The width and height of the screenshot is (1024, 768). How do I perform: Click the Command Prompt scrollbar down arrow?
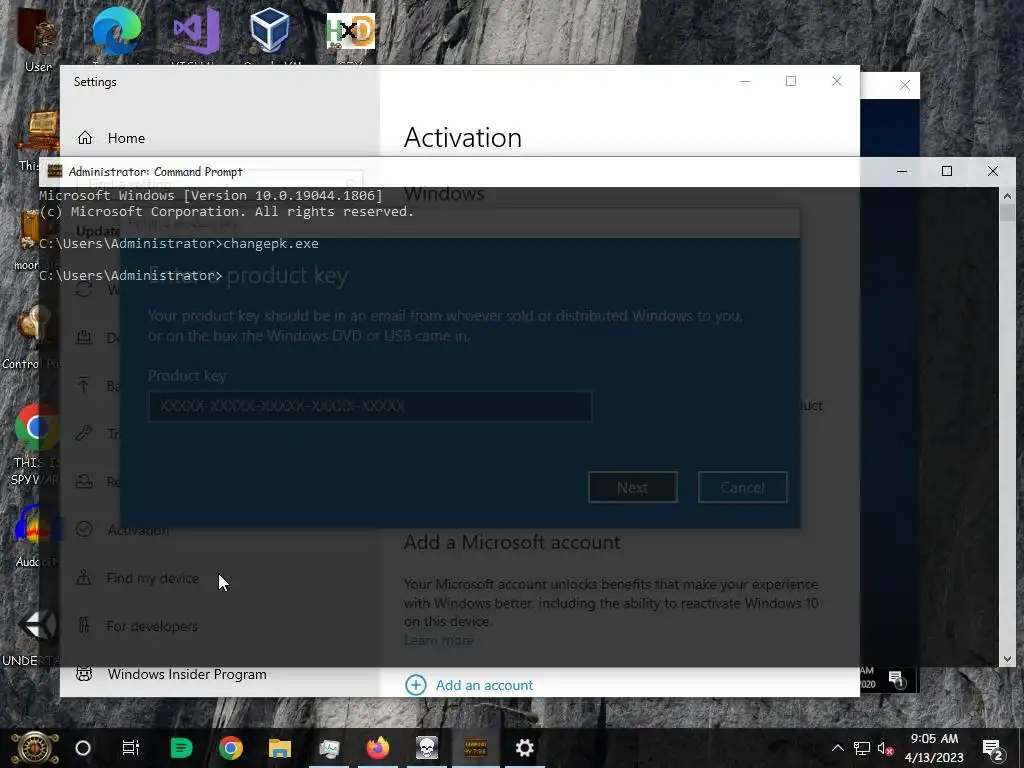pyautogui.click(x=1007, y=659)
